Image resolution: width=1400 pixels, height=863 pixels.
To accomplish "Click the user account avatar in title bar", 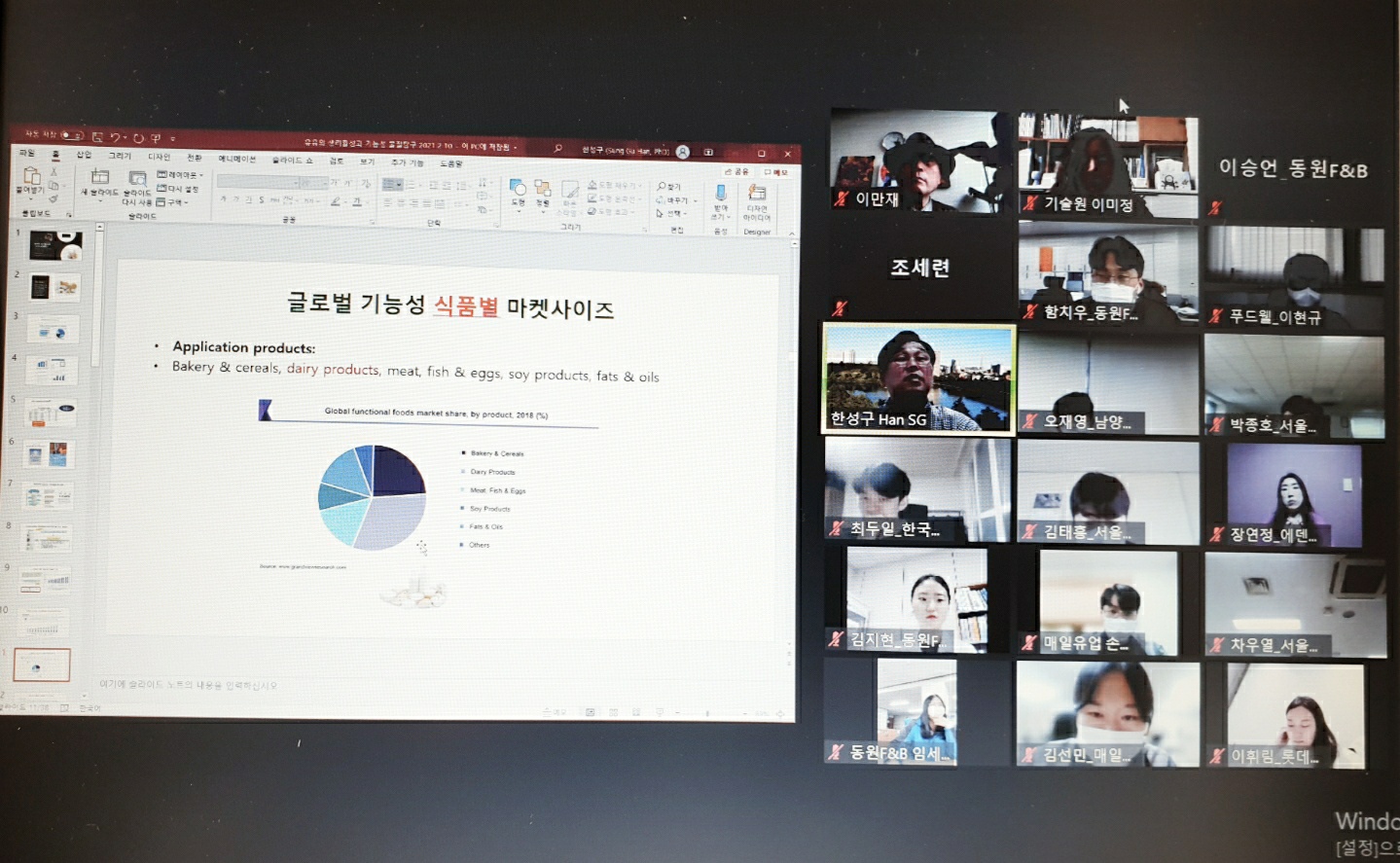I will (682, 152).
